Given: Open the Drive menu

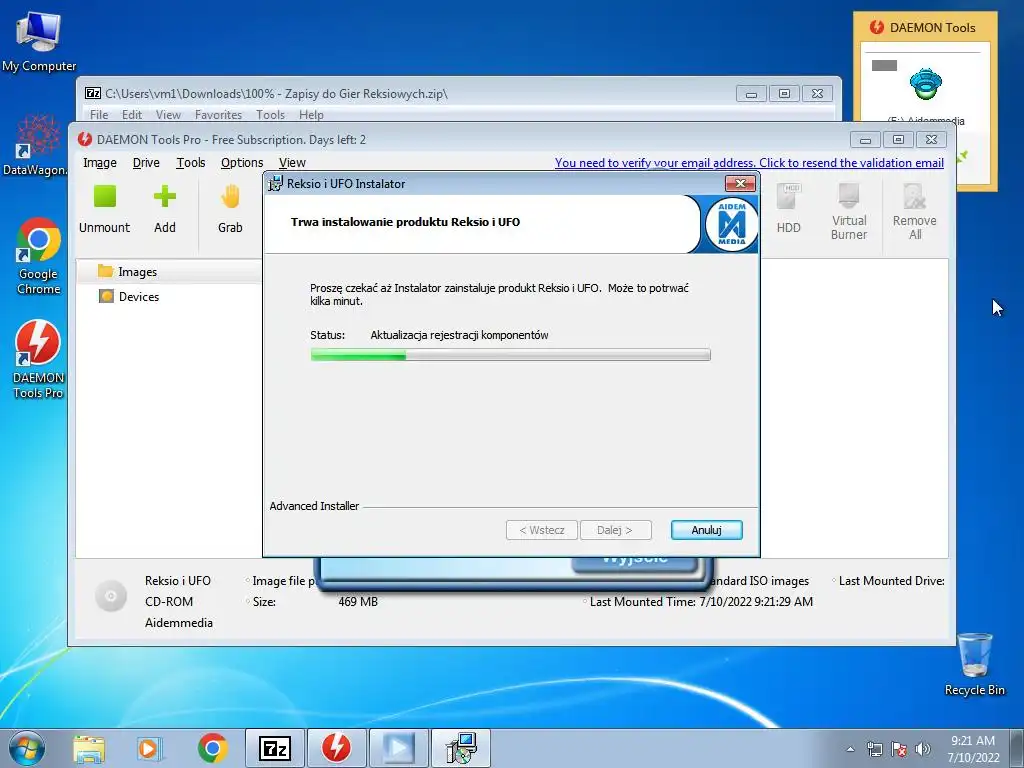Looking at the screenshot, I should 146,163.
